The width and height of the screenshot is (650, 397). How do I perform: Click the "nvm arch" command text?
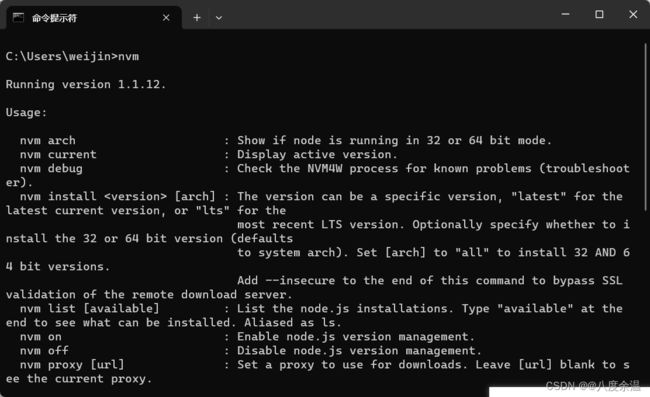(x=48, y=140)
